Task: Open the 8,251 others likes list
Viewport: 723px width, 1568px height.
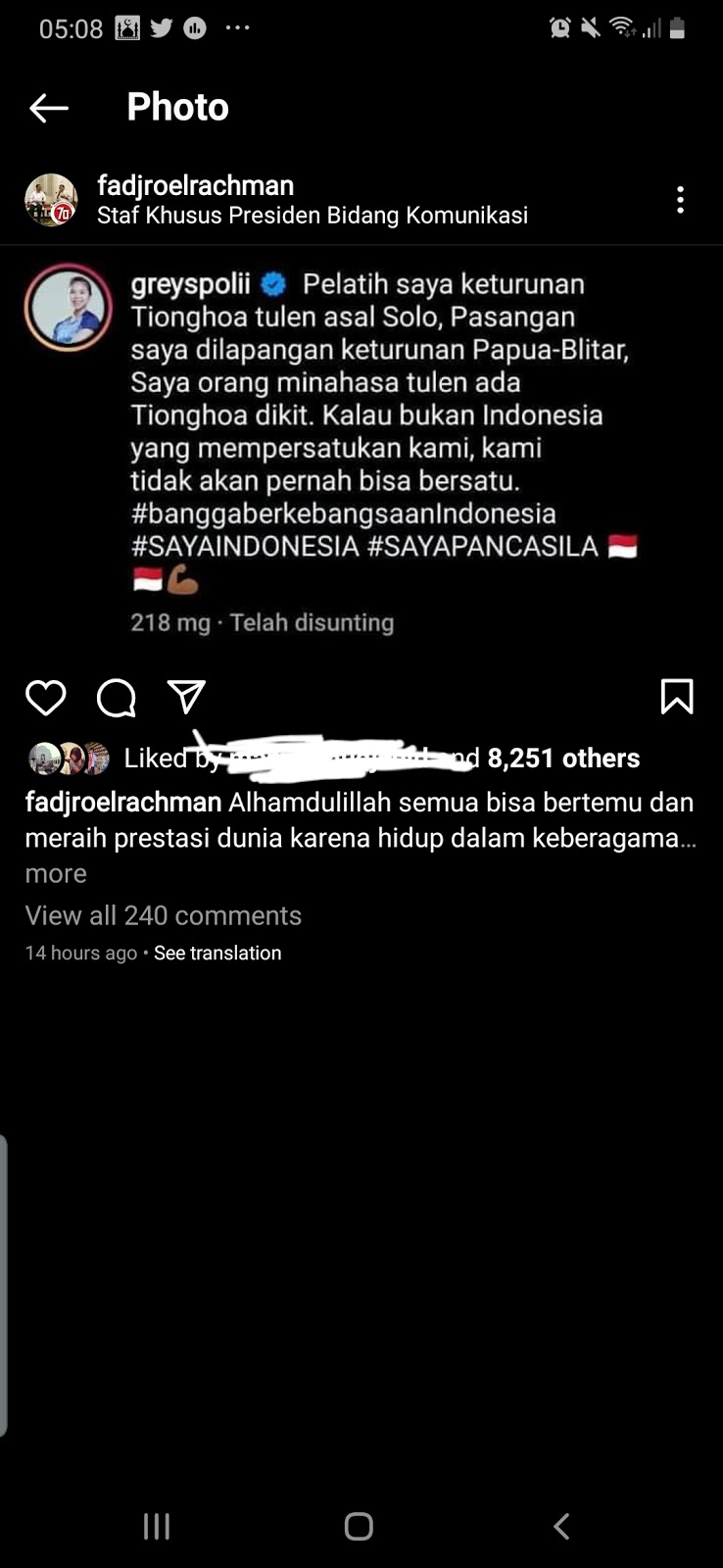Action: click(x=563, y=758)
